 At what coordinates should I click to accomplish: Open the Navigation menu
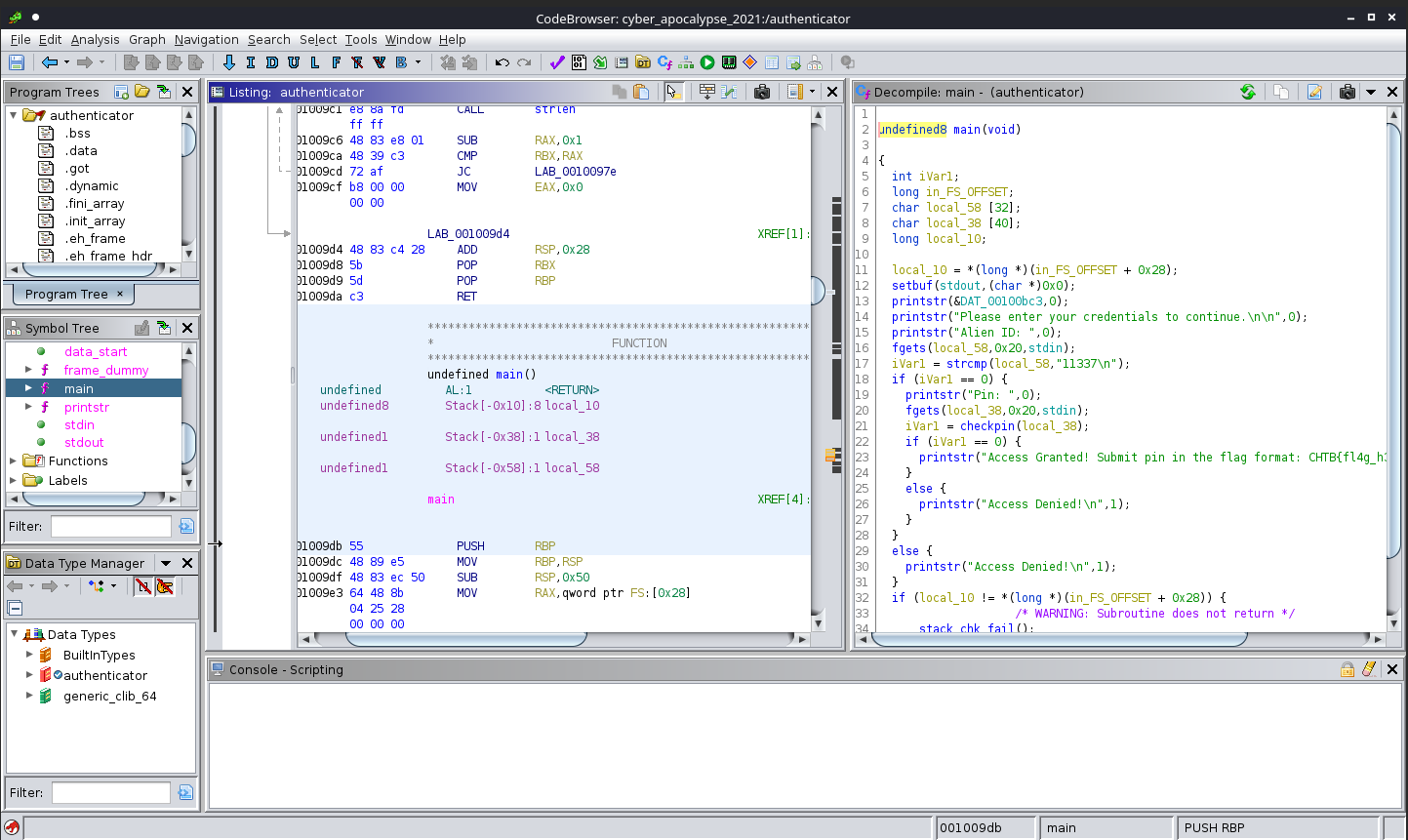click(207, 39)
